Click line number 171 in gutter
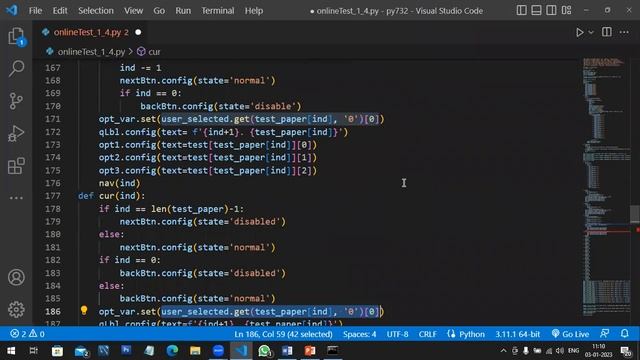This screenshot has height=360, width=640. (53, 119)
